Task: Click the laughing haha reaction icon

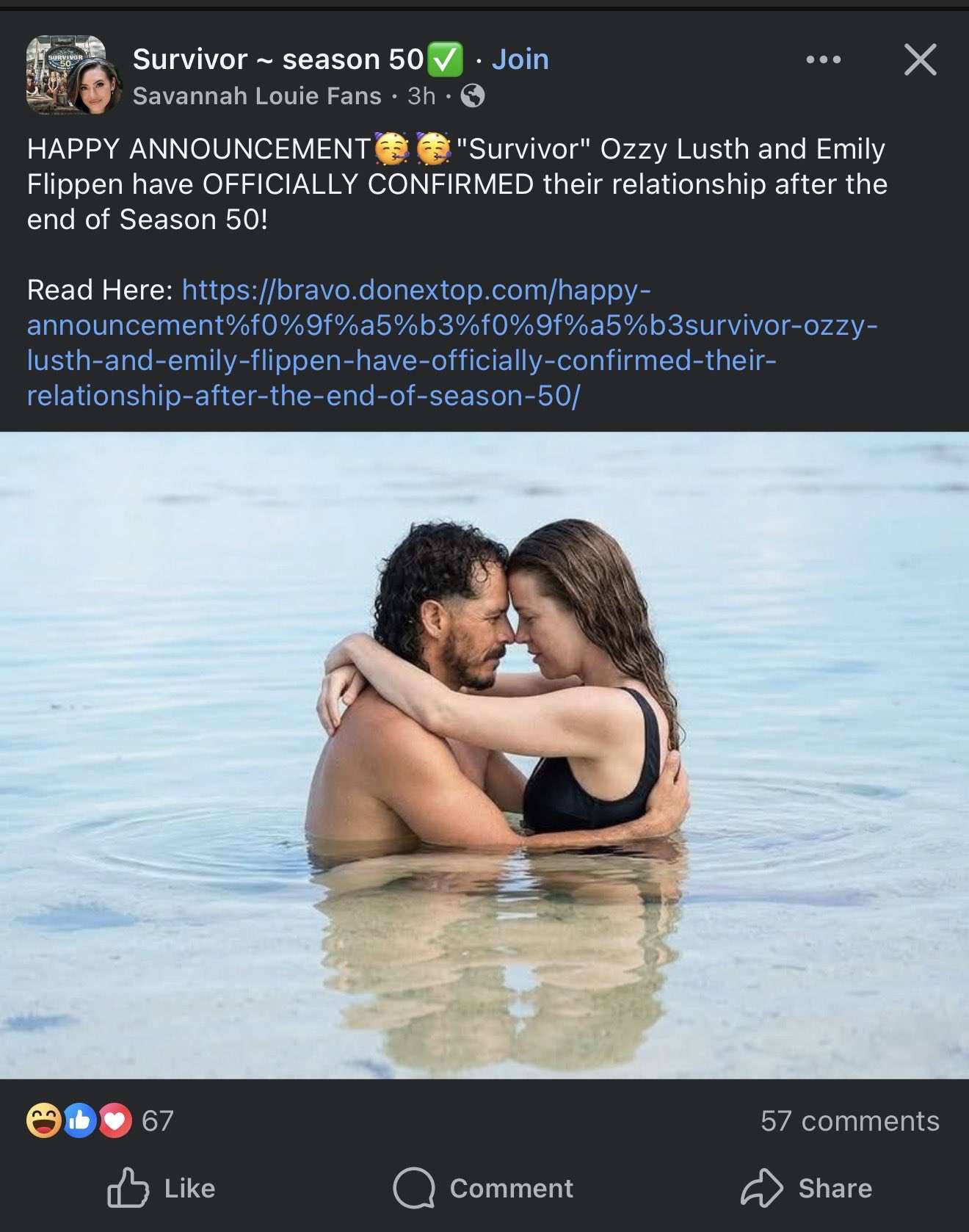Action: click(x=43, y=1120)
